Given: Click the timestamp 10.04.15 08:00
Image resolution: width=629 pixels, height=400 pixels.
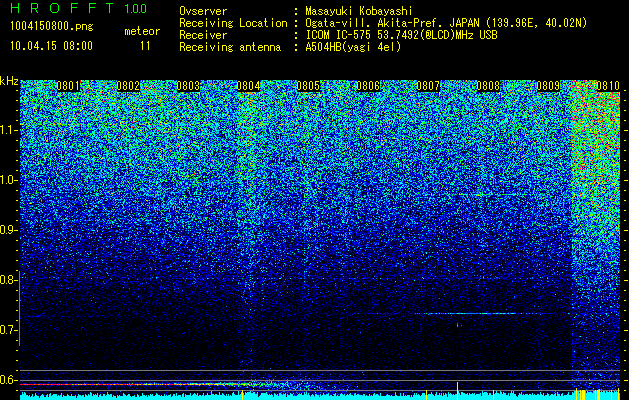Looking at the screenshot, I should tap(51, 46).
